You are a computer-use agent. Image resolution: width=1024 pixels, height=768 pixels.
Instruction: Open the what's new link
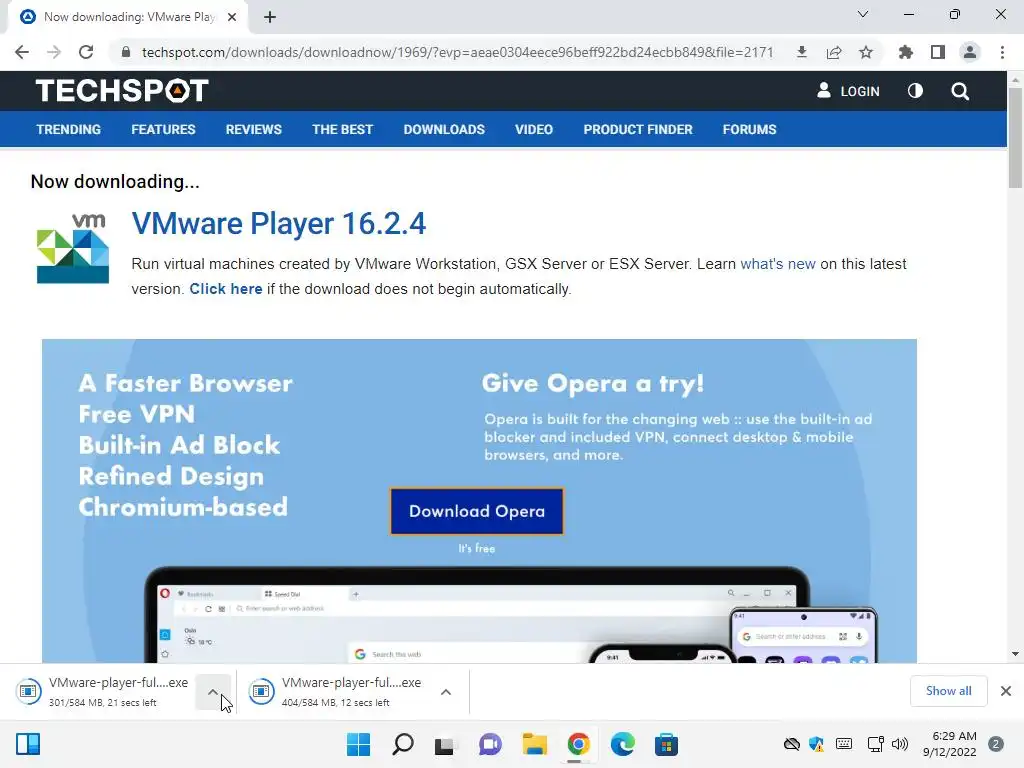pyautogui.click(x=778, y=264)
